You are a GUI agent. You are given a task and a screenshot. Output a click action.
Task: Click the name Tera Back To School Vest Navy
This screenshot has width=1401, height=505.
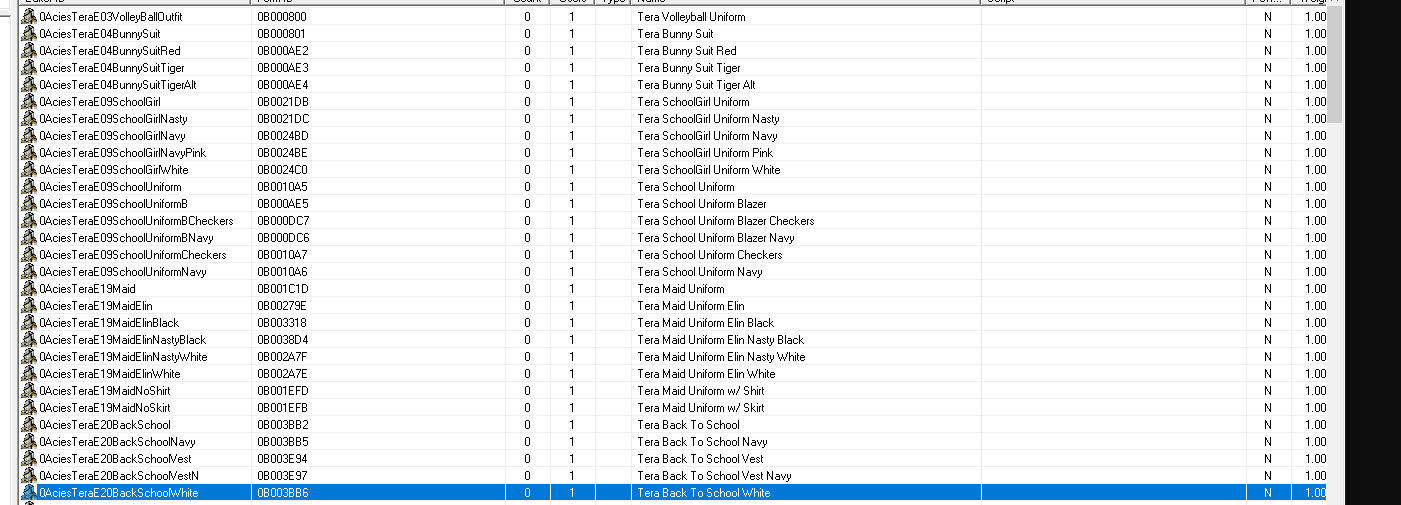tap(714, 476)
